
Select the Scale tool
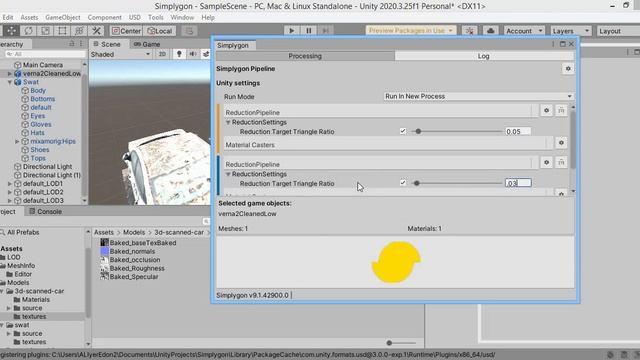pos(45,31)
